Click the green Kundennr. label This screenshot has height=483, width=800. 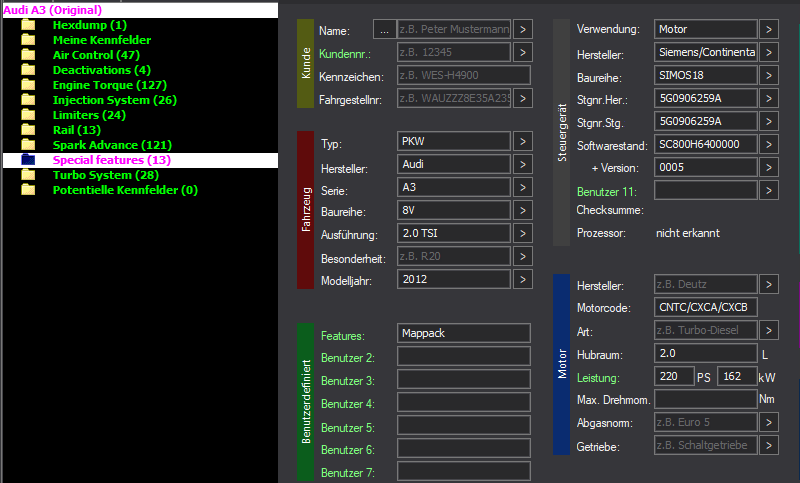[x=344, y=54]
